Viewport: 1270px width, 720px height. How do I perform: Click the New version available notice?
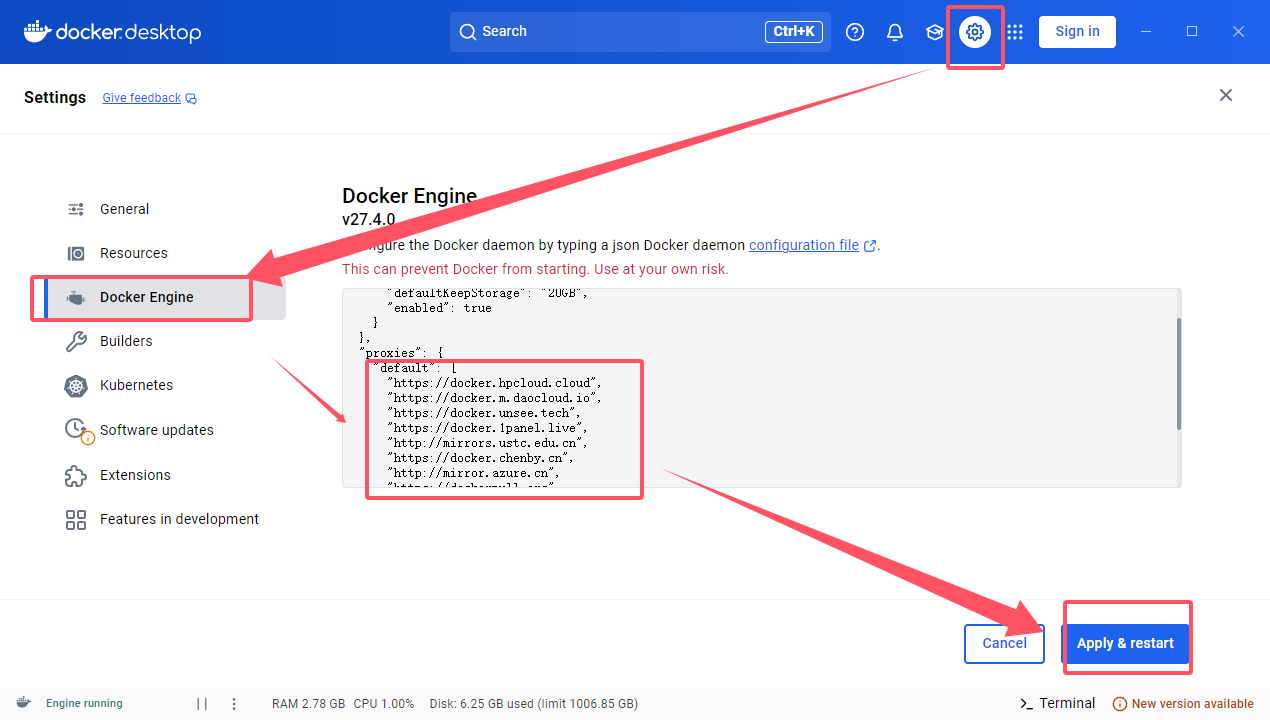click(1183, 703)
